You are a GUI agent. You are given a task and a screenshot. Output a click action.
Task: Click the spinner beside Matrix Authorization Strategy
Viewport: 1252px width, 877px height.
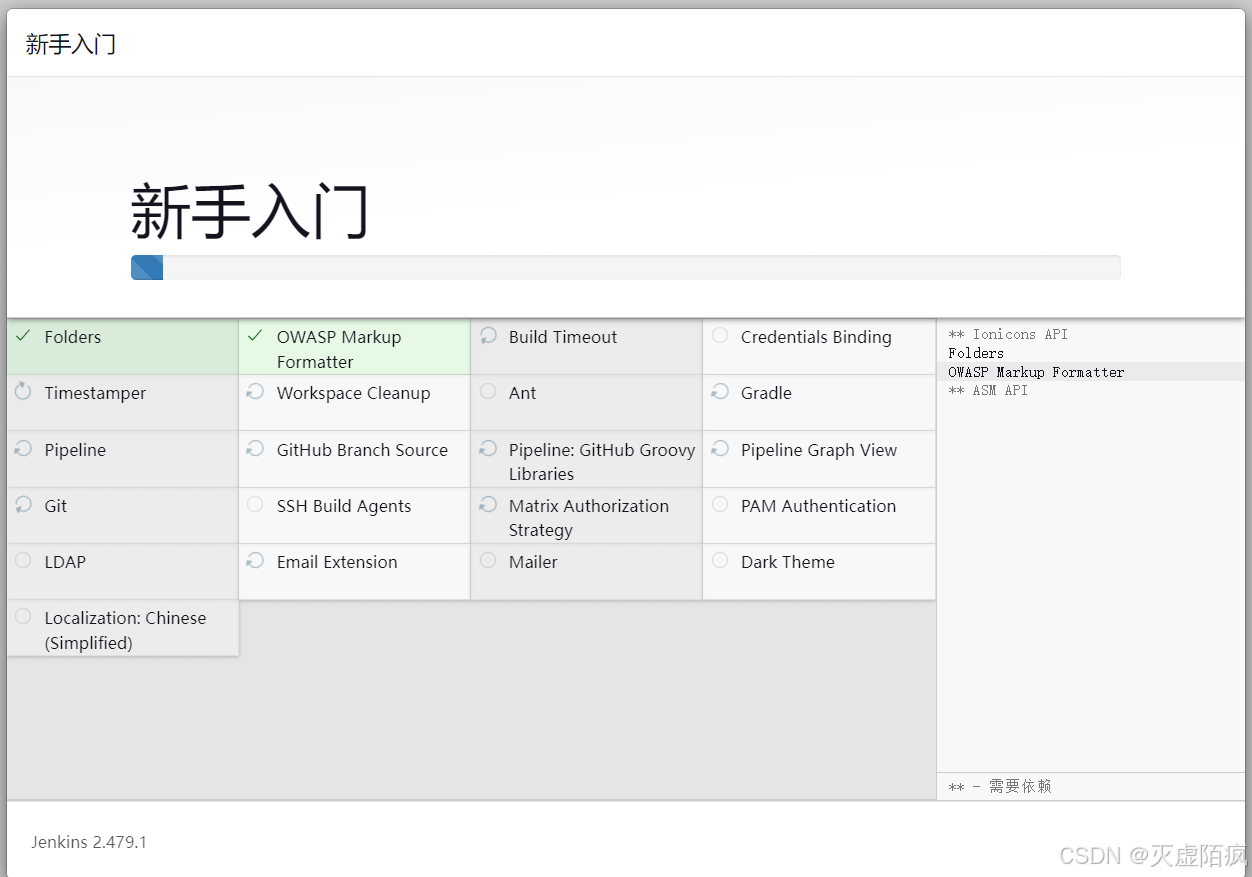tap(488, 504)
